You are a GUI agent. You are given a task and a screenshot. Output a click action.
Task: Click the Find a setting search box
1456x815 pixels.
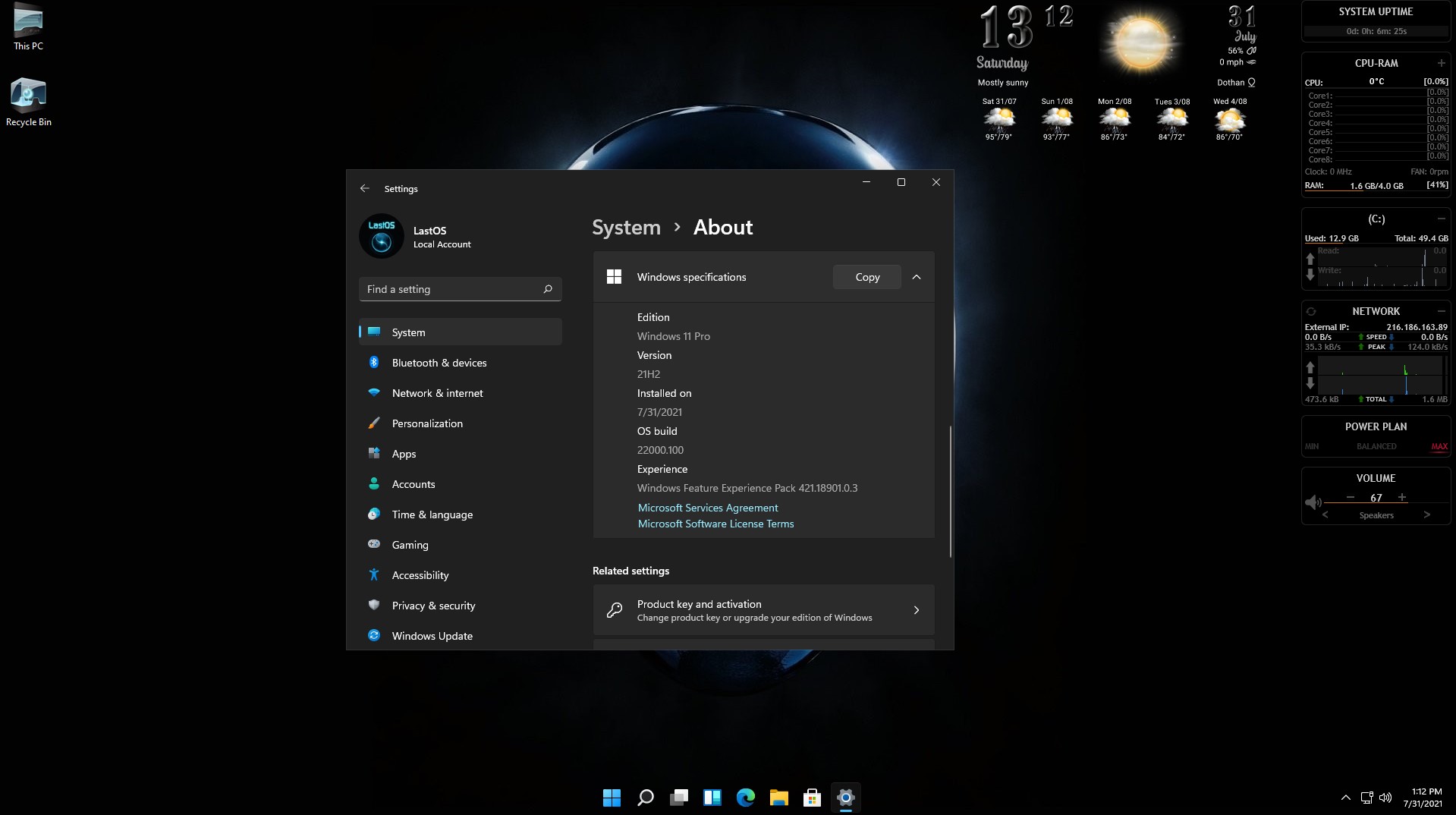[460, 289]
